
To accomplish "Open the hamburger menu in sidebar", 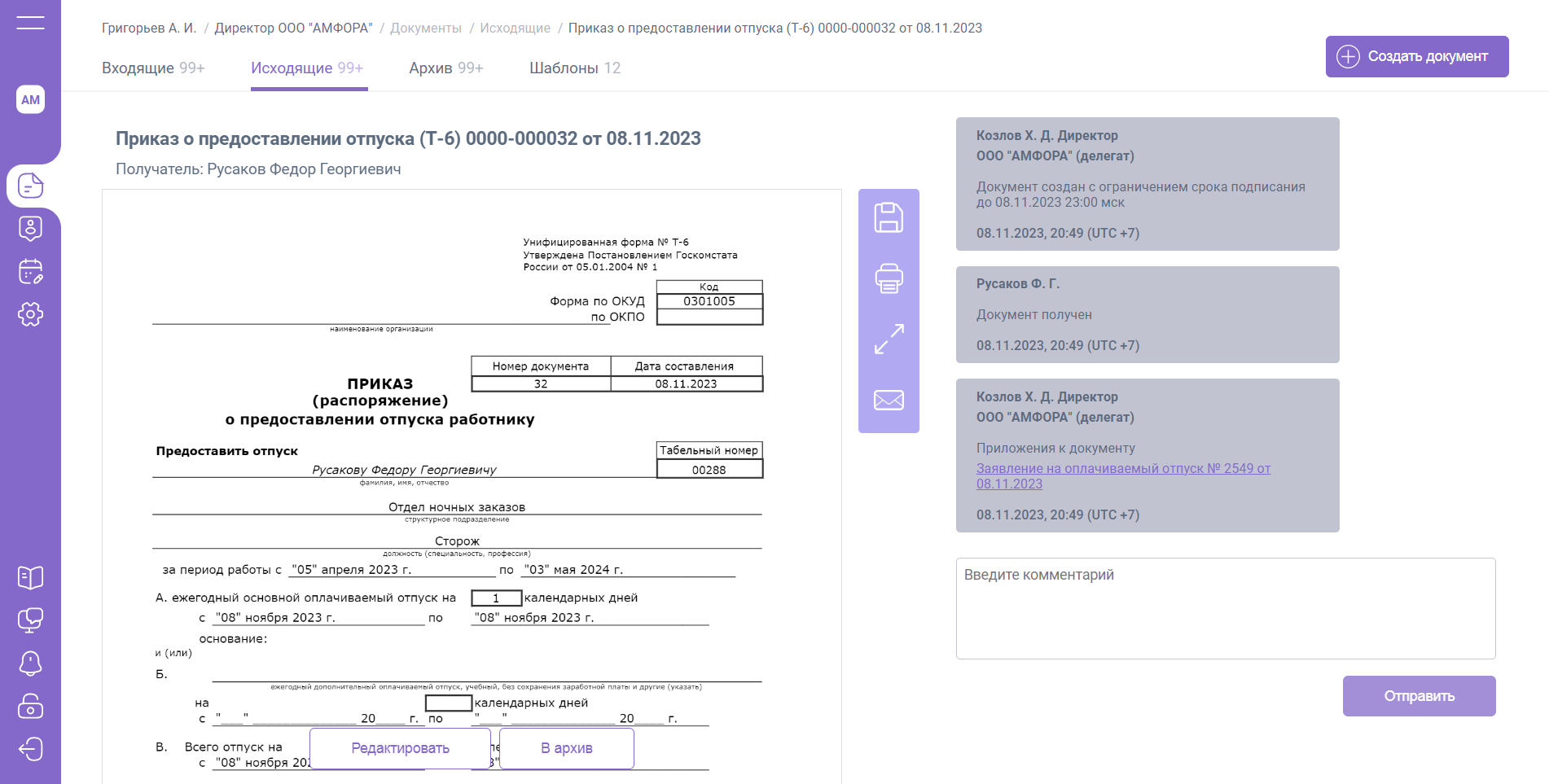I will pos(30,23).
